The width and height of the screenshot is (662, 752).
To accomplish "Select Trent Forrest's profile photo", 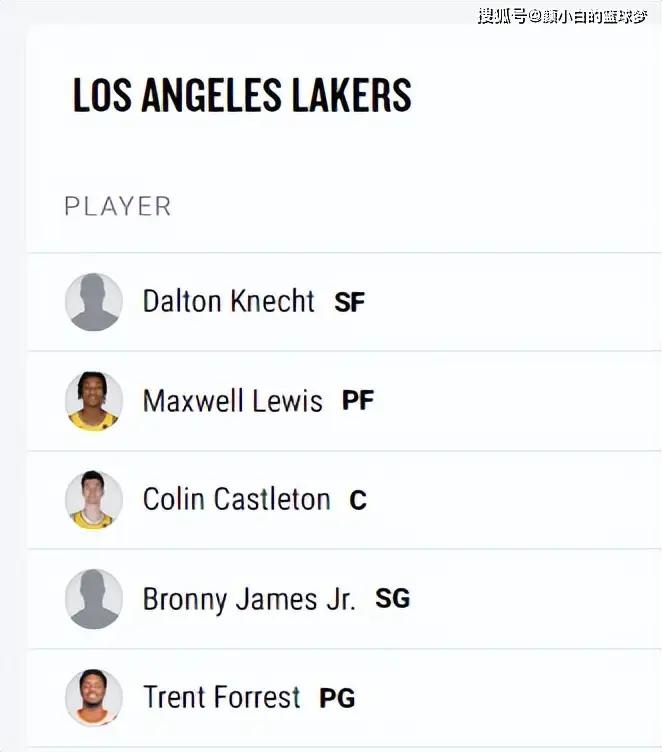I will pyautogui.click(x=94, y=697).
